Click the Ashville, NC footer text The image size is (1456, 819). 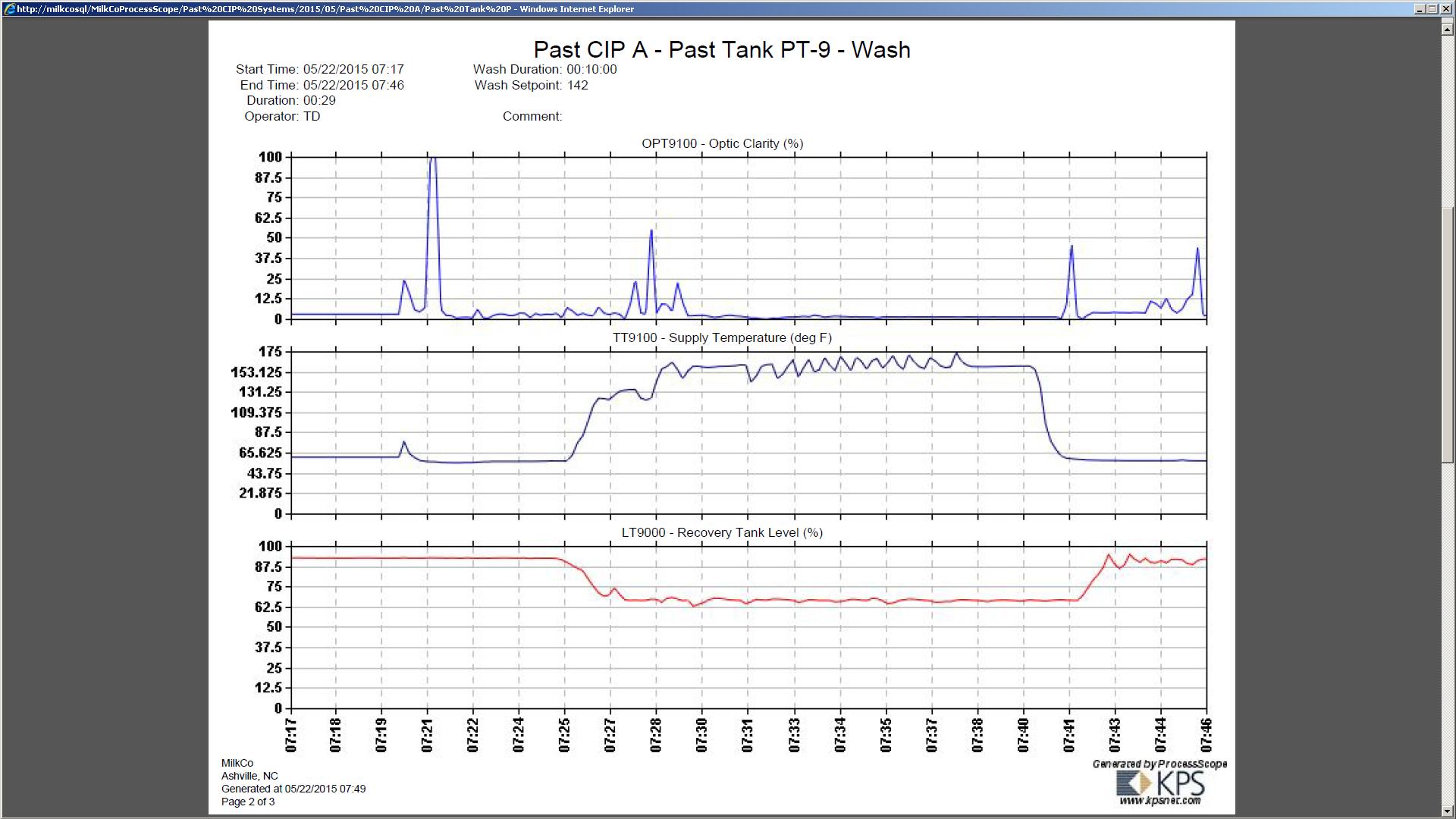click(x=249, y=776)
